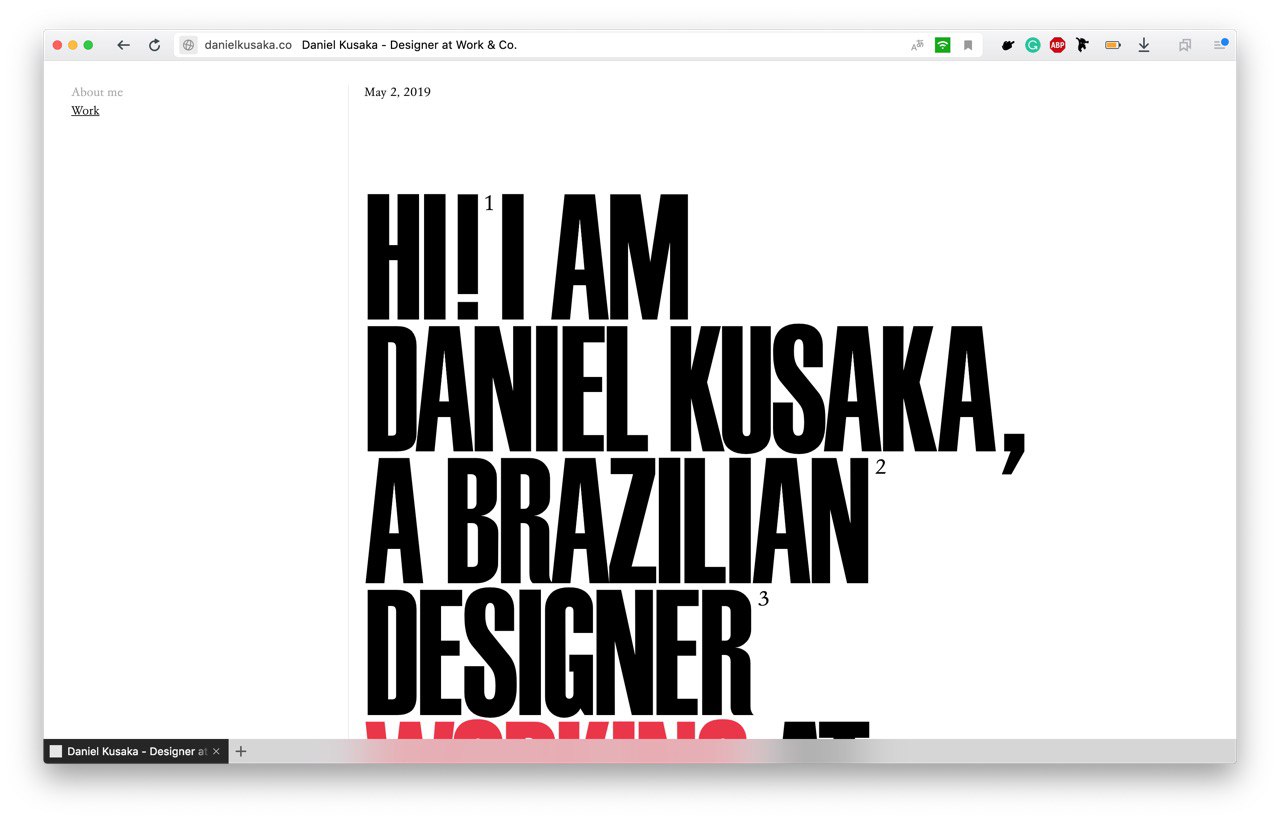Screen dimensions: 1280x821
Task: Minimize the window with the yellow button
Action: click(72, 45)
